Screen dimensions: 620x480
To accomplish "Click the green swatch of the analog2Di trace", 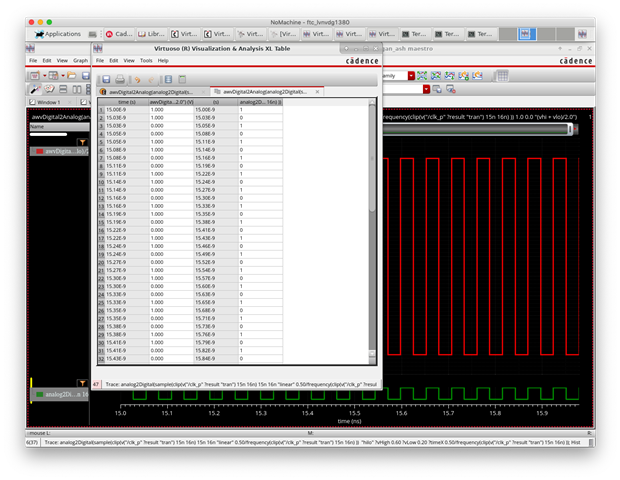I will coord(40,394).
